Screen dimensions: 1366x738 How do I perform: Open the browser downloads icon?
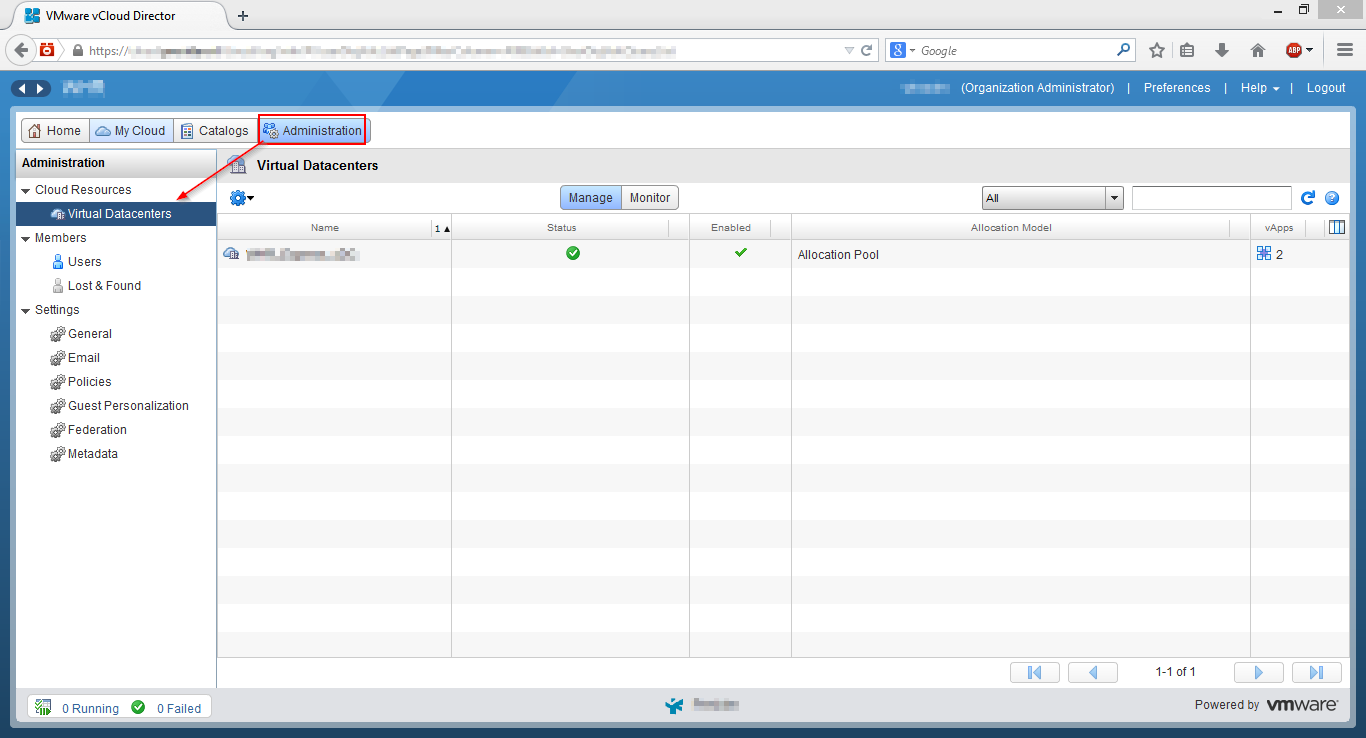pos(1222,50)
